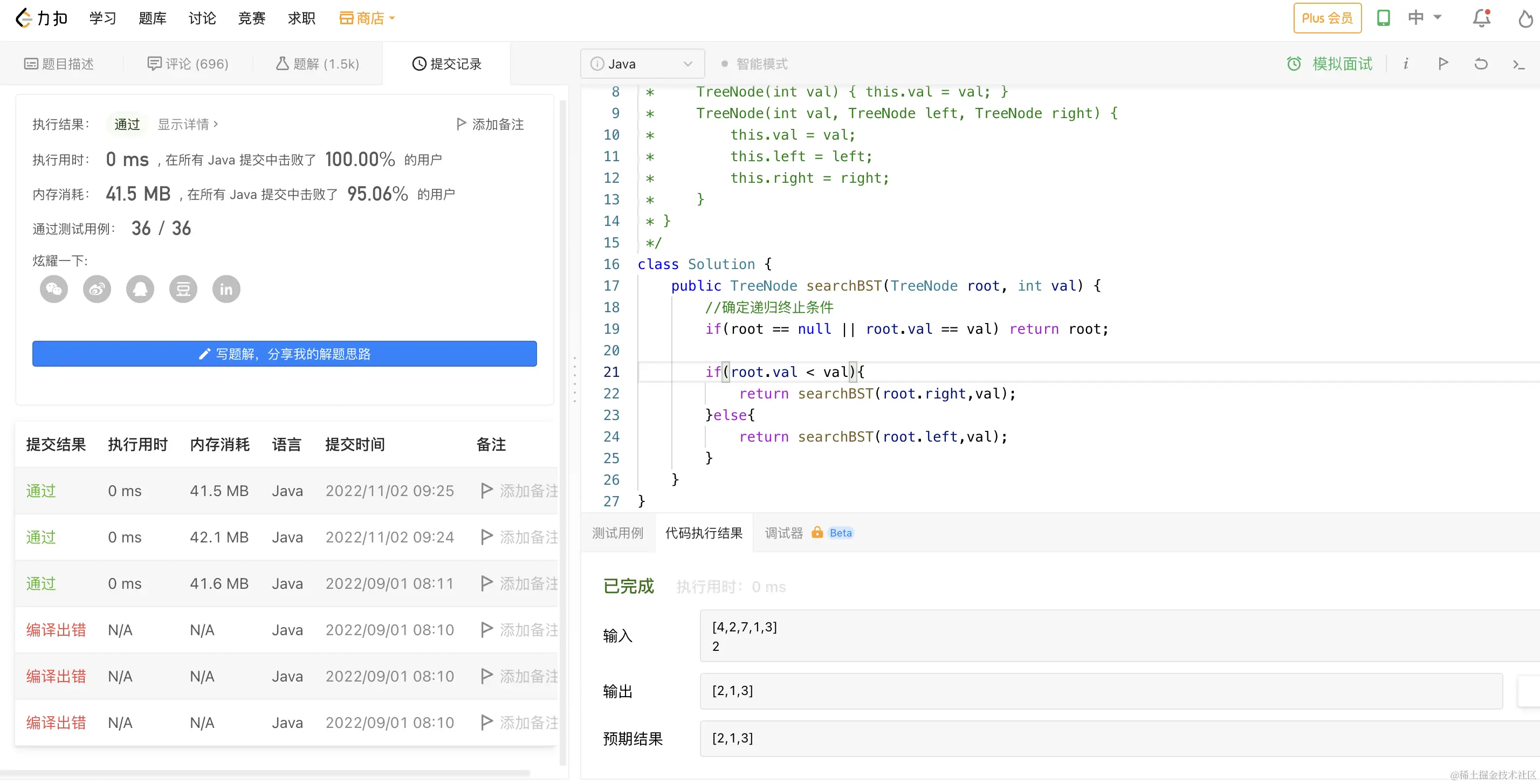Click the Plus 会员 button
Viewport: 1540px width, 784px height.
(x=1327, y=18)
